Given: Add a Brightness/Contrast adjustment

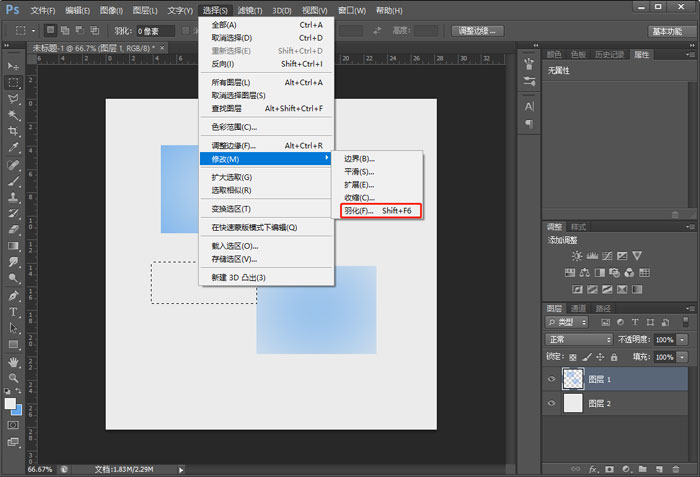Looking at the screenshot, I should click(577, 256).
